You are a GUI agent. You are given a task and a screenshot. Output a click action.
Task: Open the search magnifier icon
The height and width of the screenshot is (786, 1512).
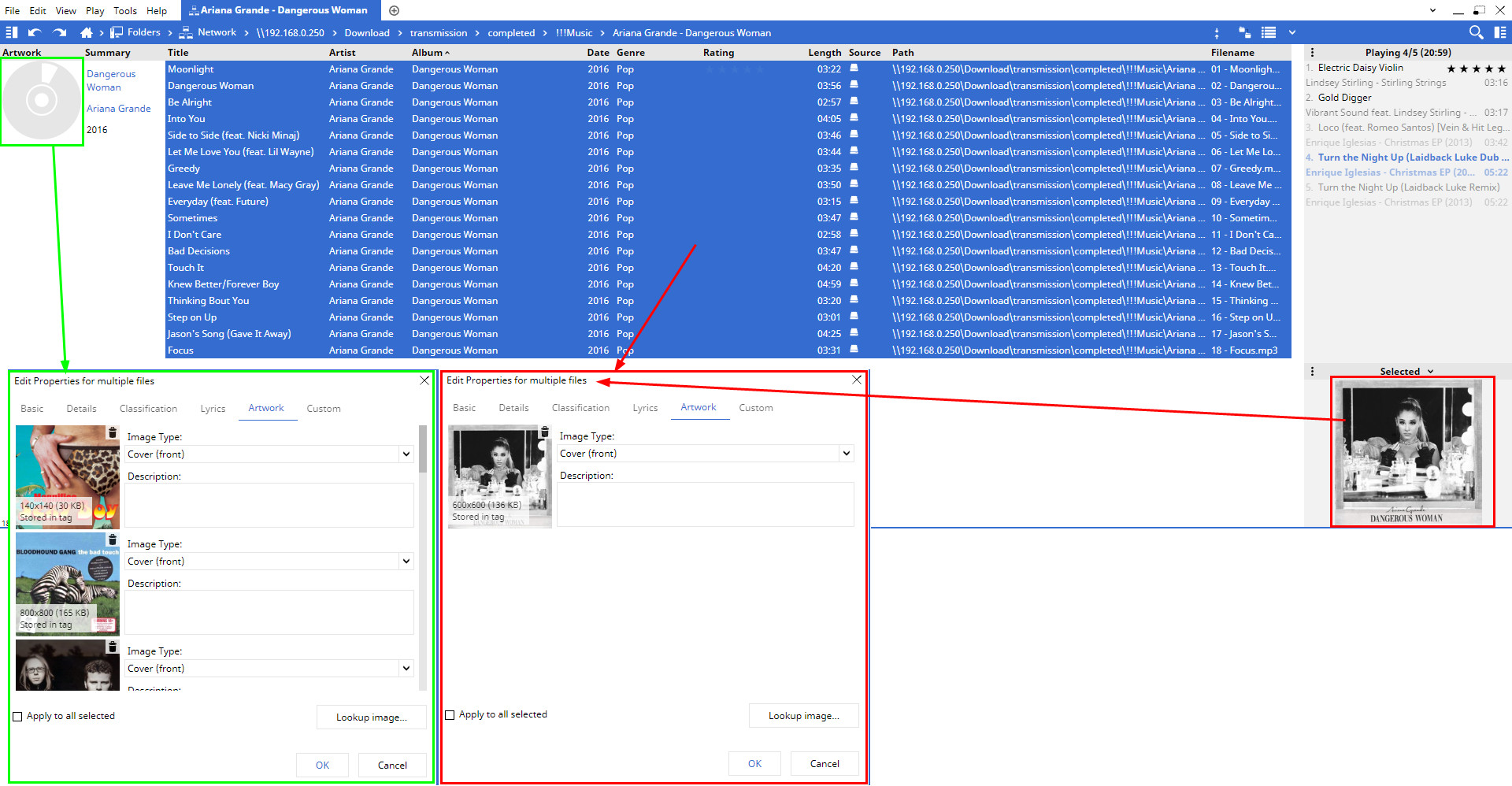pos(1476,32)
